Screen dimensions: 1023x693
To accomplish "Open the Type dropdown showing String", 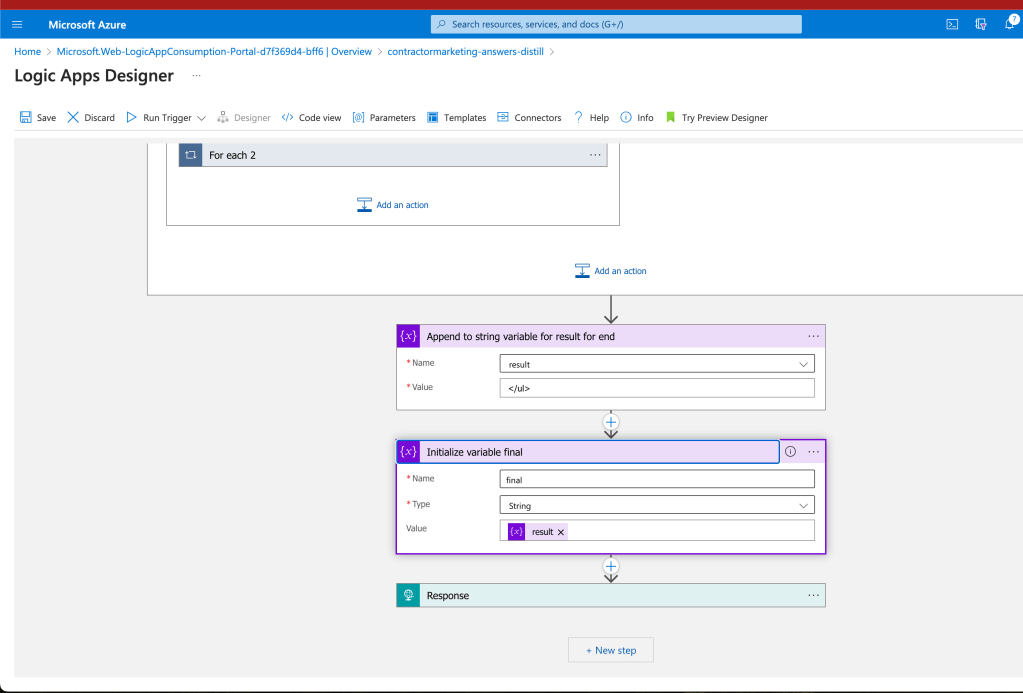I will pyautogui.click(x=657, y=506).
